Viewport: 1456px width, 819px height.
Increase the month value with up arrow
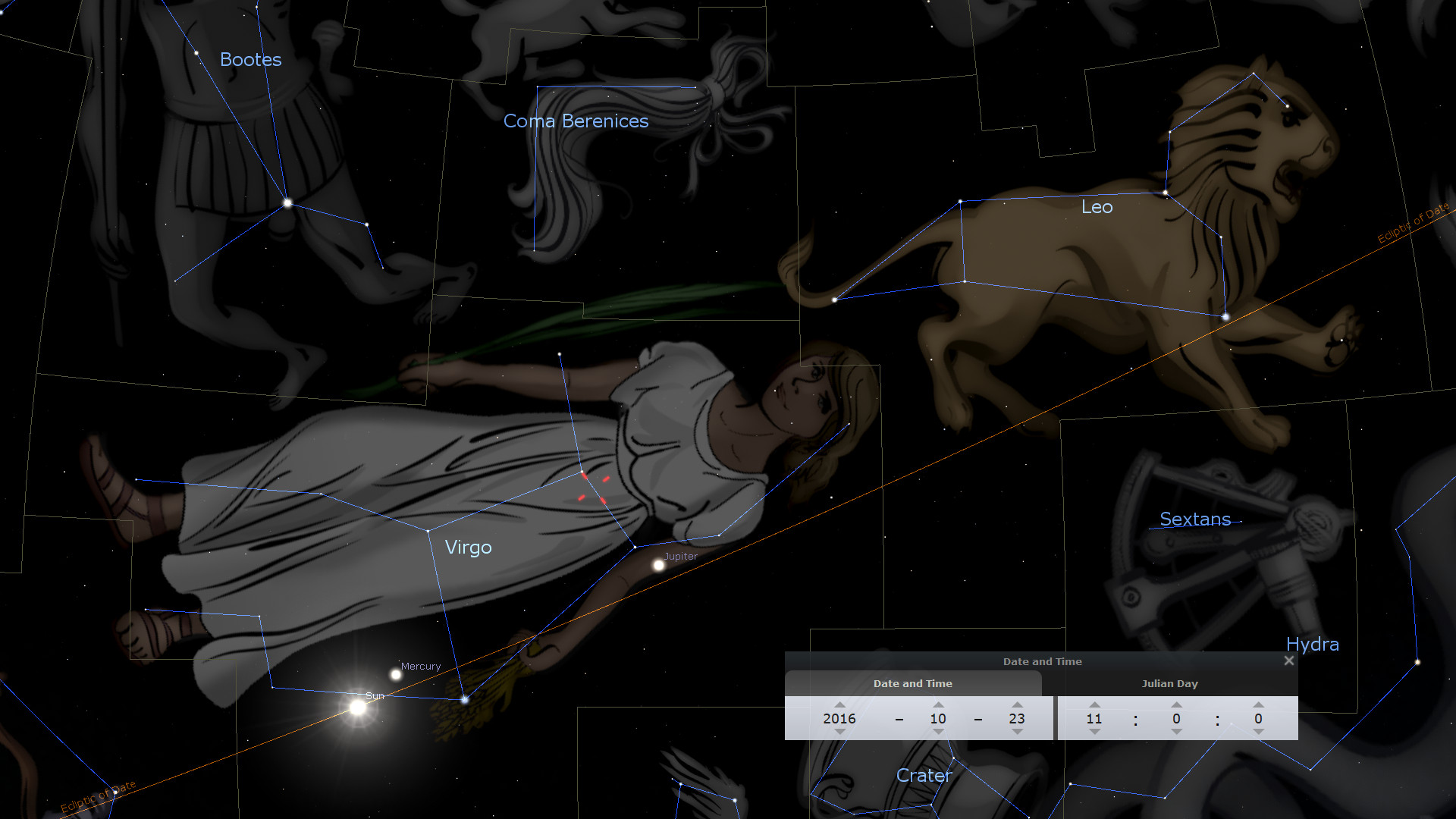click(938, 704)
